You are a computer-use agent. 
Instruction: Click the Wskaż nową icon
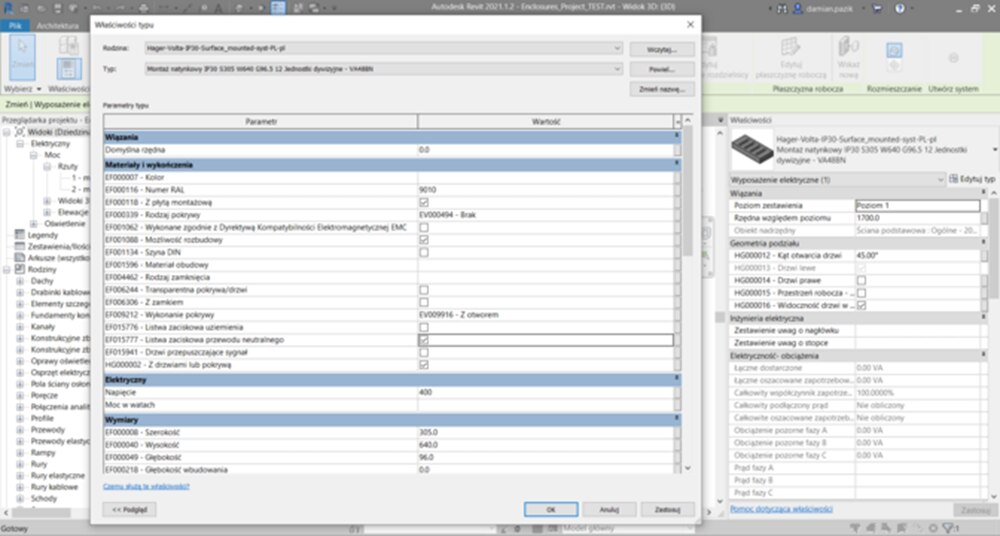849,50
